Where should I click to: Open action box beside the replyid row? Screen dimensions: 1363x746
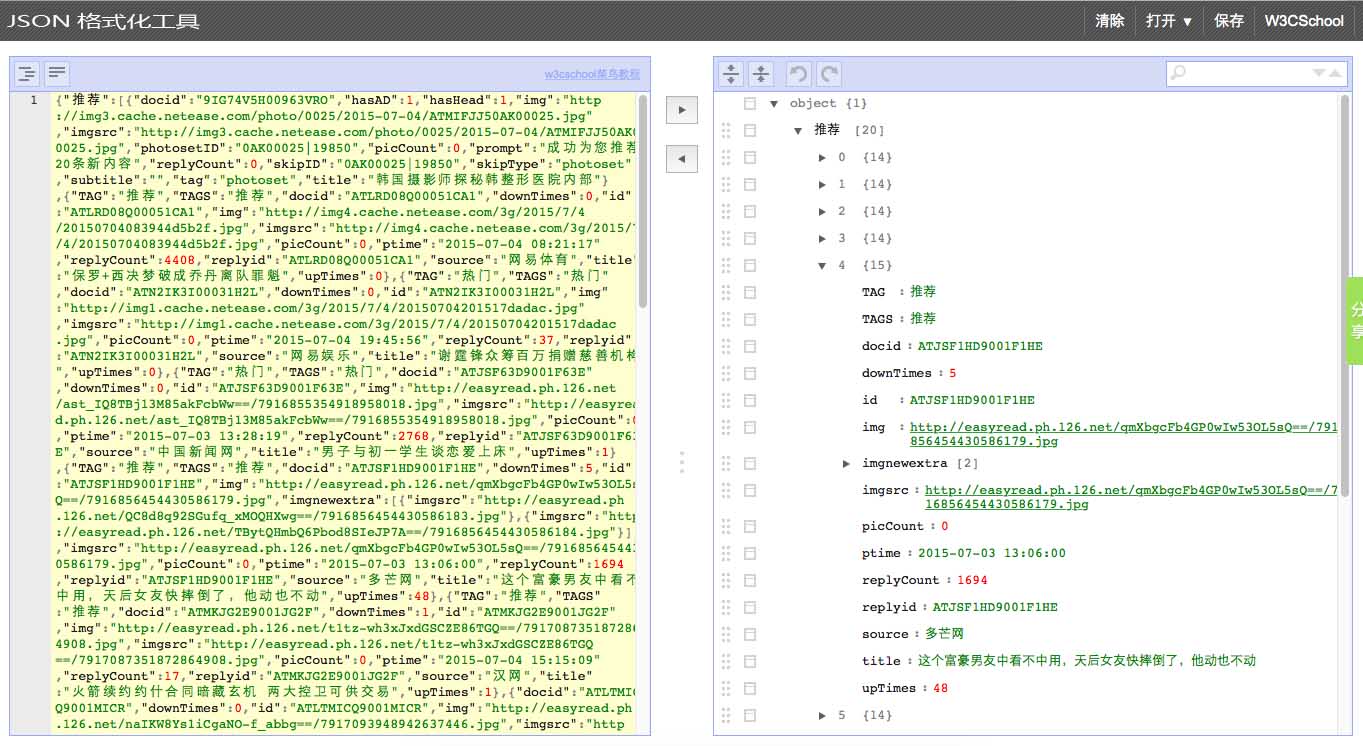[x=750, y=607]
